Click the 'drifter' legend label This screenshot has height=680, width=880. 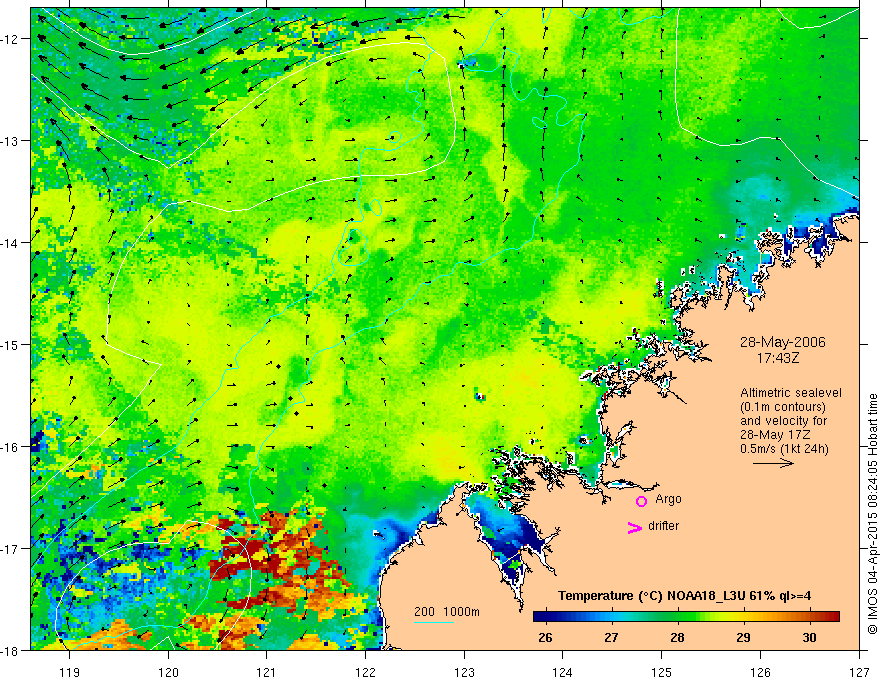click(x=663, y=526)
